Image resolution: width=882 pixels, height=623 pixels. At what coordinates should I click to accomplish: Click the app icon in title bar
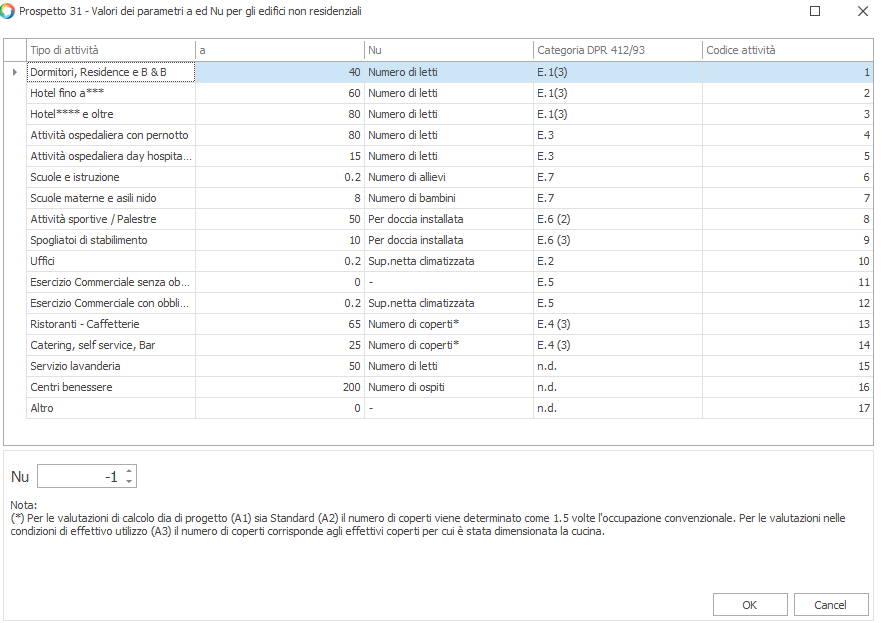pos(9,11)
